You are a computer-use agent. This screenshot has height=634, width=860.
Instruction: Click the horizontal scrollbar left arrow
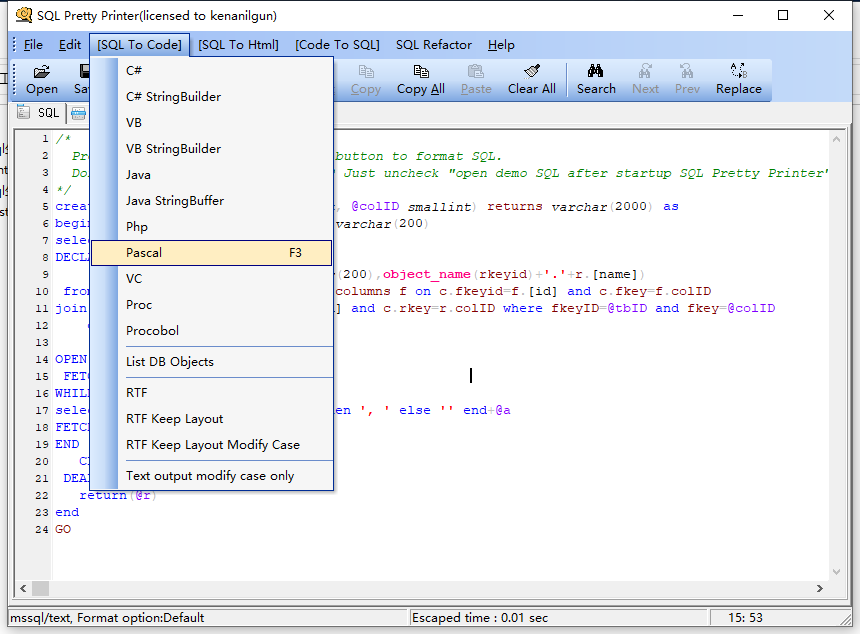pos(23,588)
